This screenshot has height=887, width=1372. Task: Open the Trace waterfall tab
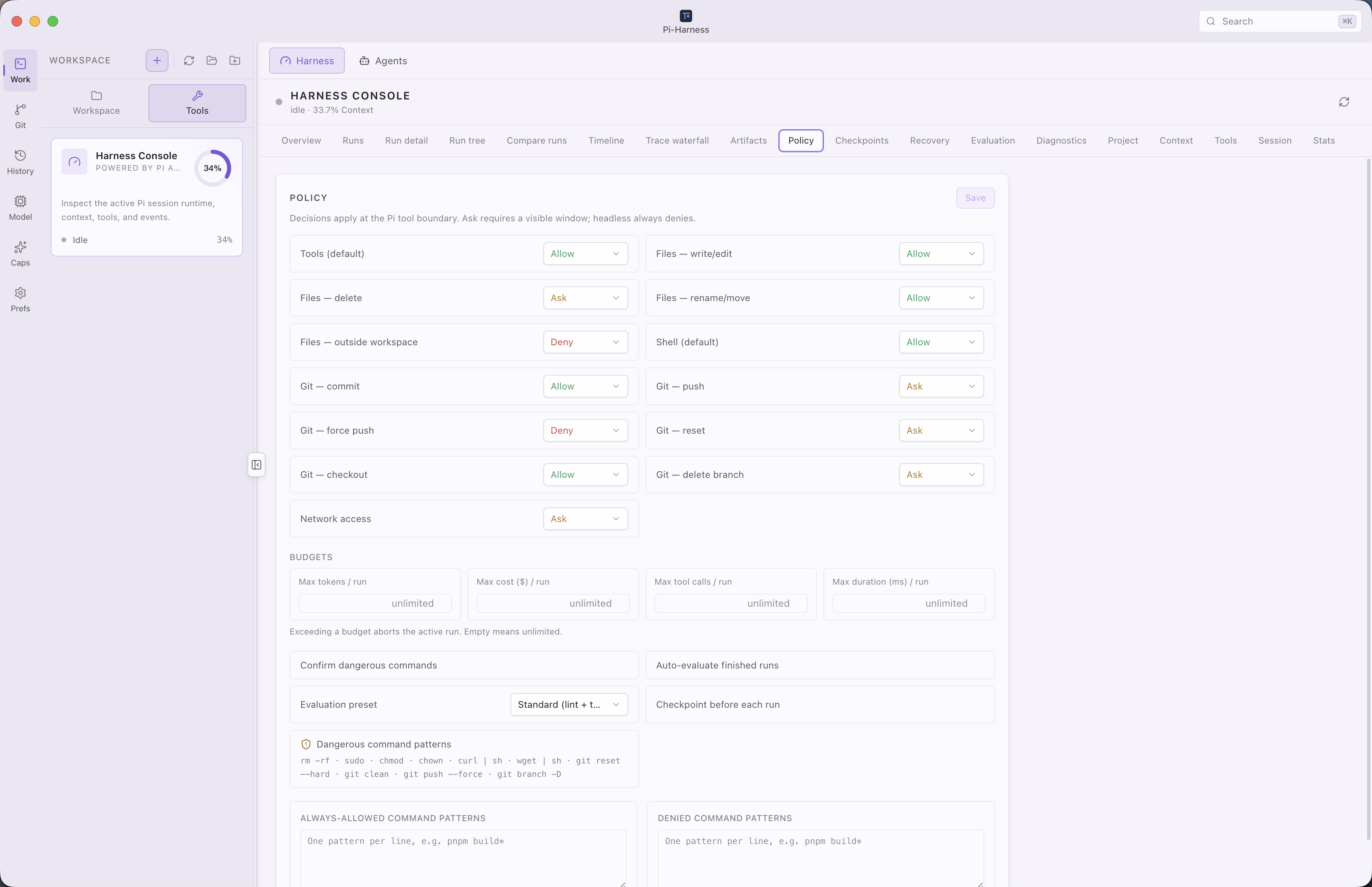click(x=677, y=141)
